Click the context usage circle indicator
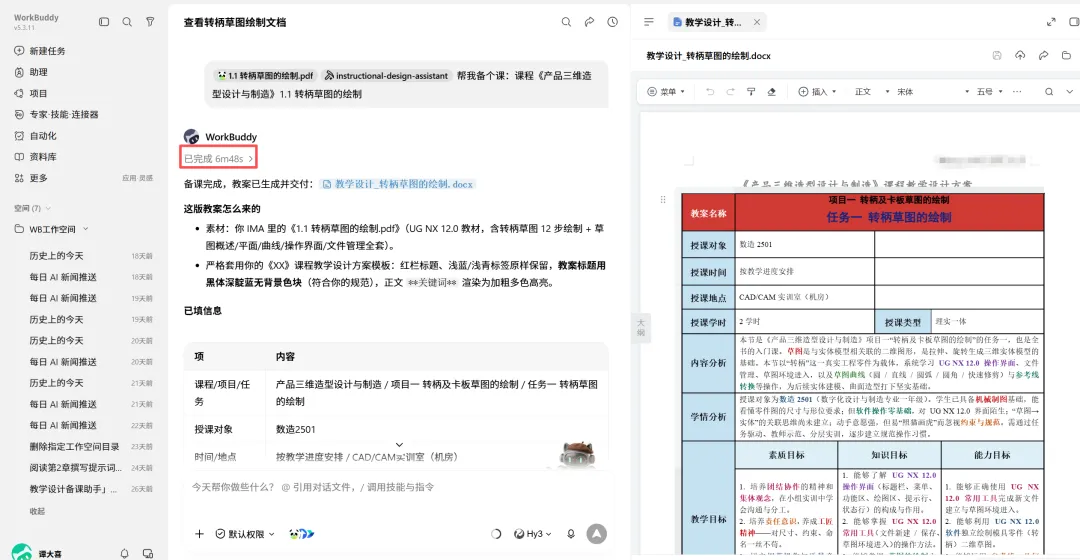Image resolution: width=1080 pixels, height=560 pixels. tap(496, 534)
